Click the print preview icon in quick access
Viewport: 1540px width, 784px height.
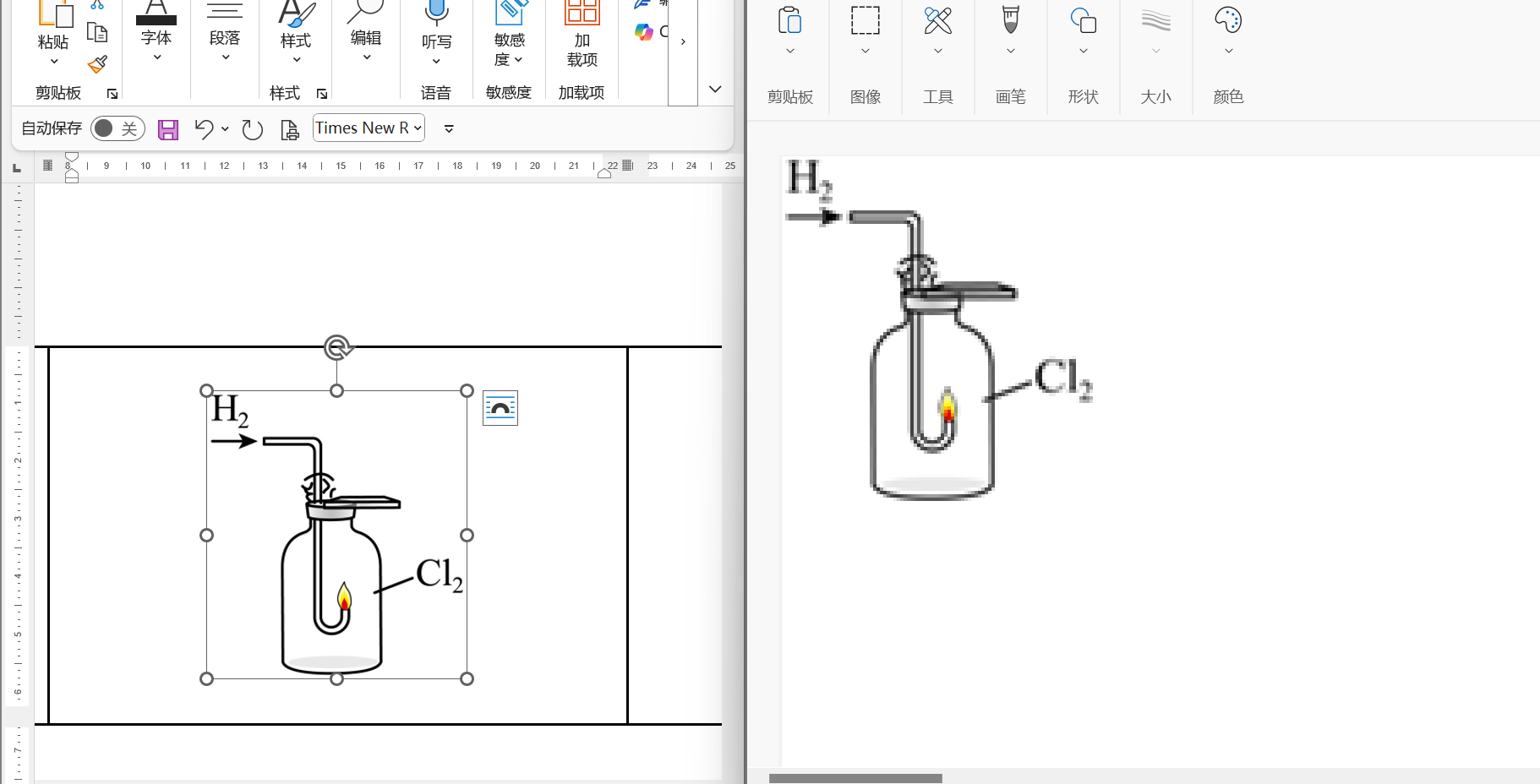click(x=290, y=129)
